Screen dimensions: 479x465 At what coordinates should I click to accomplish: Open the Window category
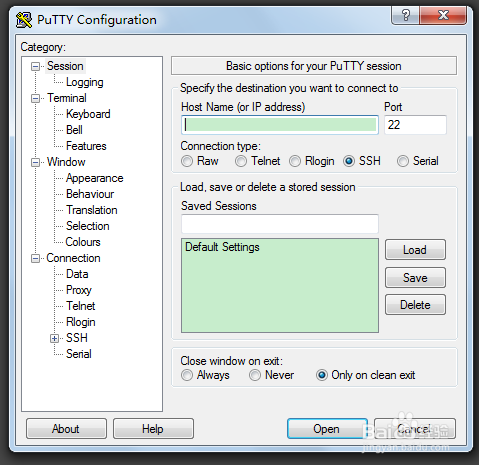tap(66, 162)
